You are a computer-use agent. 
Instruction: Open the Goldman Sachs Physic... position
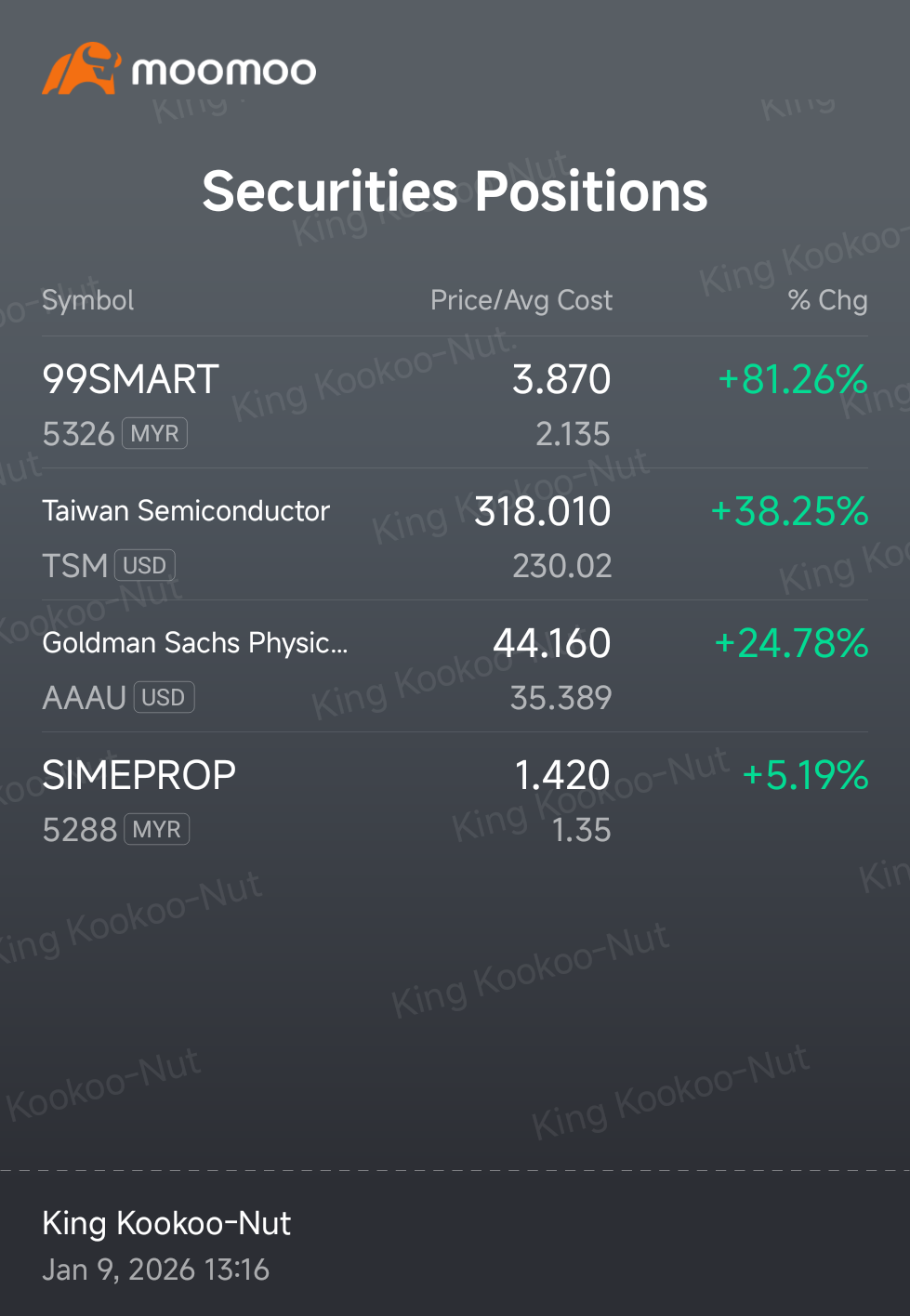click(455, 666)
